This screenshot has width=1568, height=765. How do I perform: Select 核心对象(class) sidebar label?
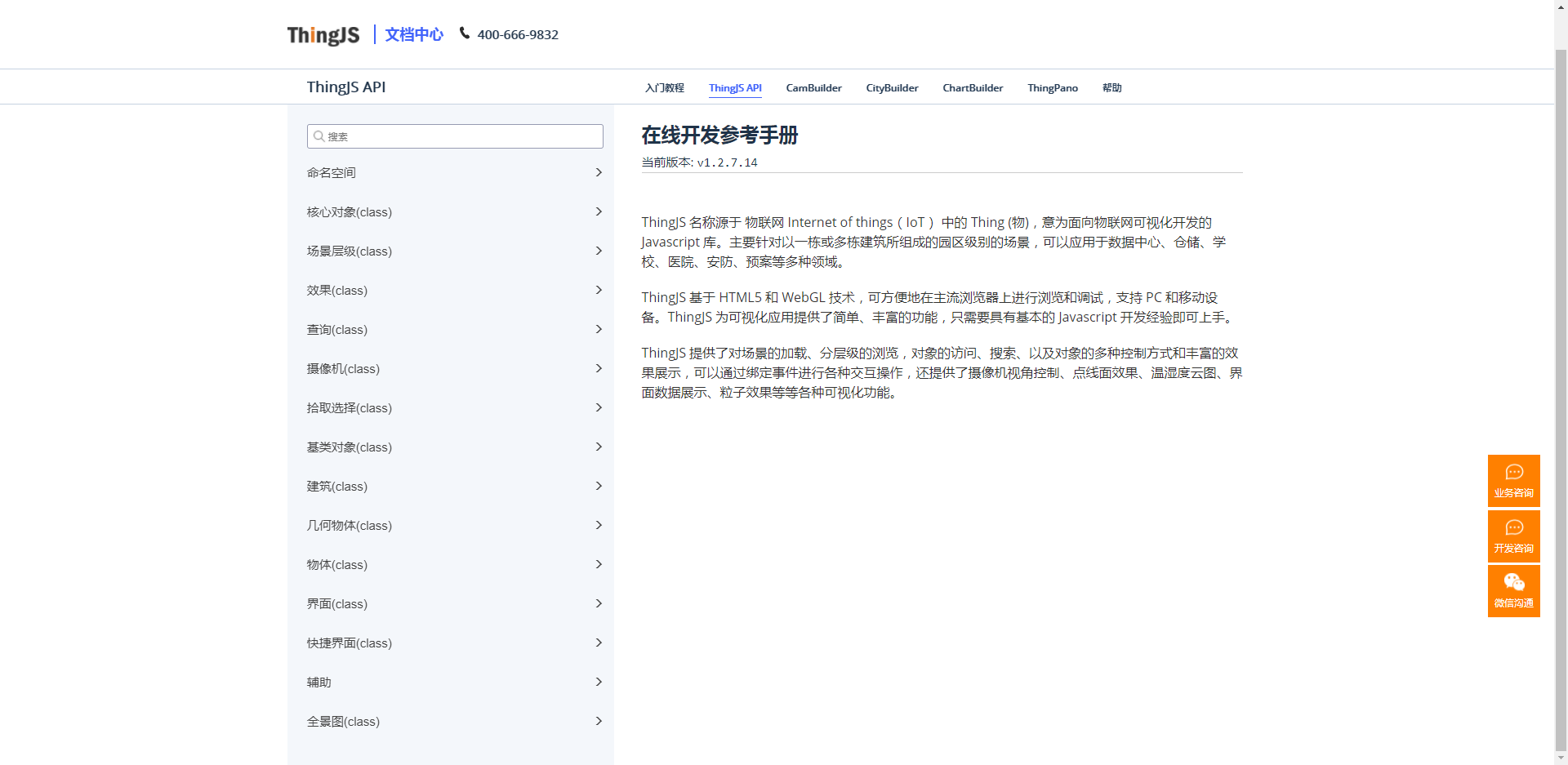tap(350, 211)
